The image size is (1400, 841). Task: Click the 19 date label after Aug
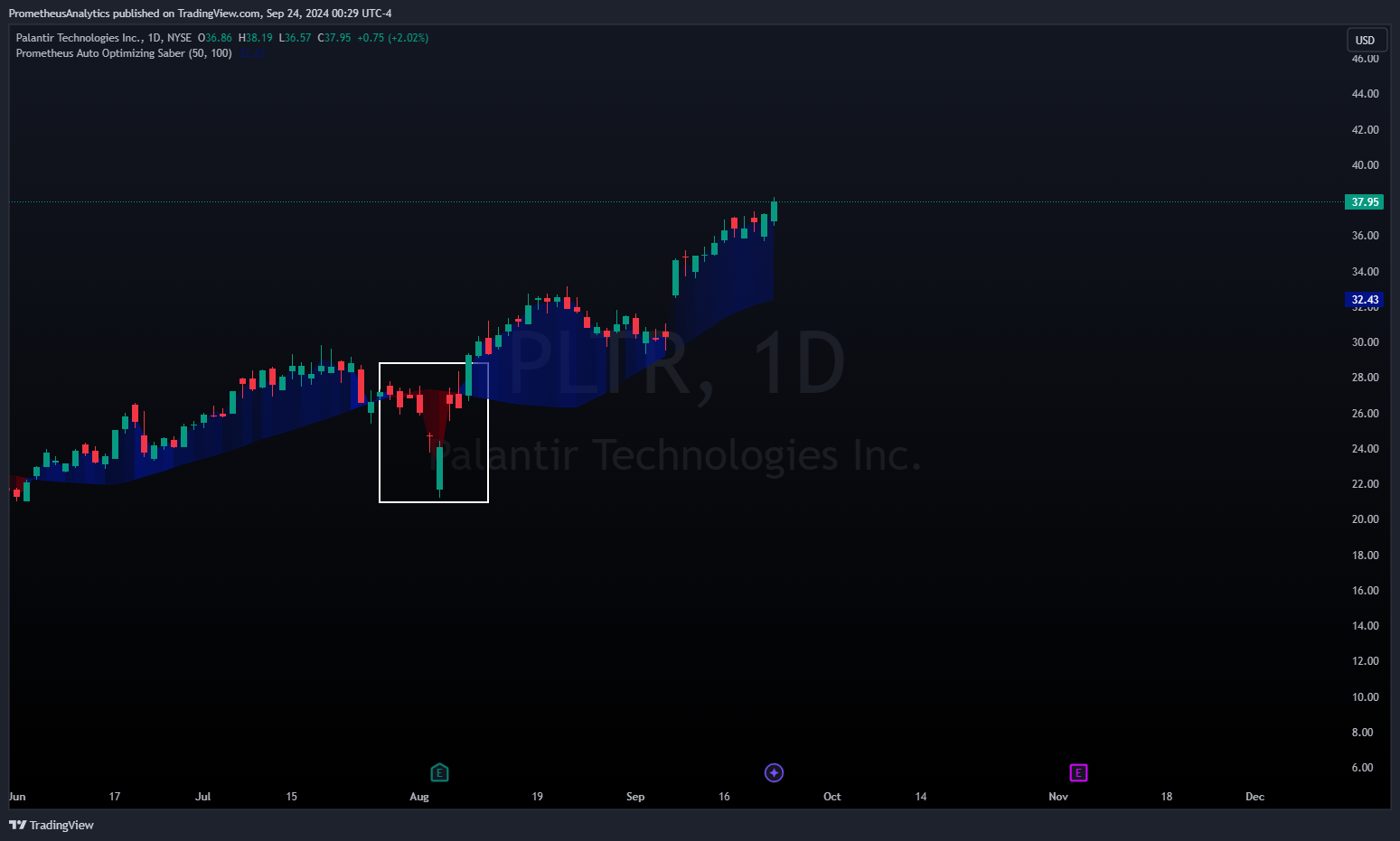(x=538, y=797)
